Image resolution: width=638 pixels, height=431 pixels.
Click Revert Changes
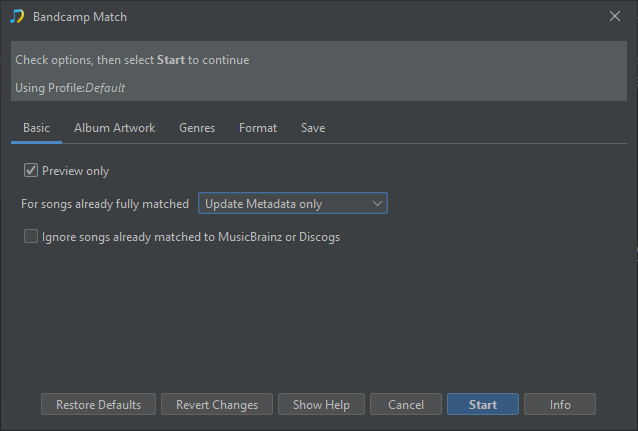coord(217,404)
